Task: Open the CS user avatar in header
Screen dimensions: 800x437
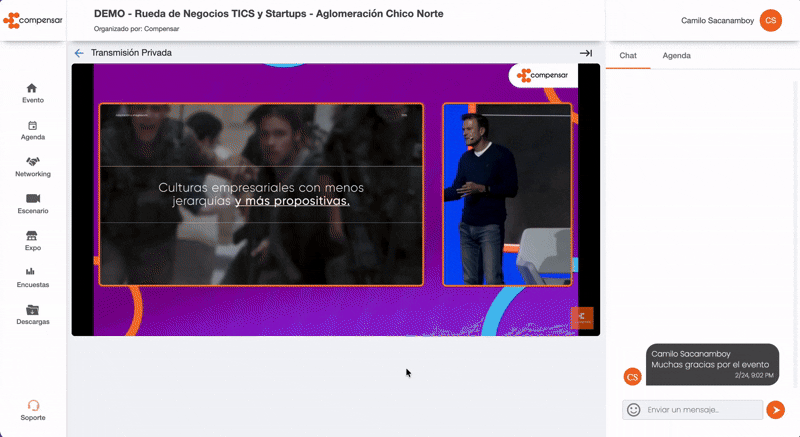Action: [x=770, y=20]
